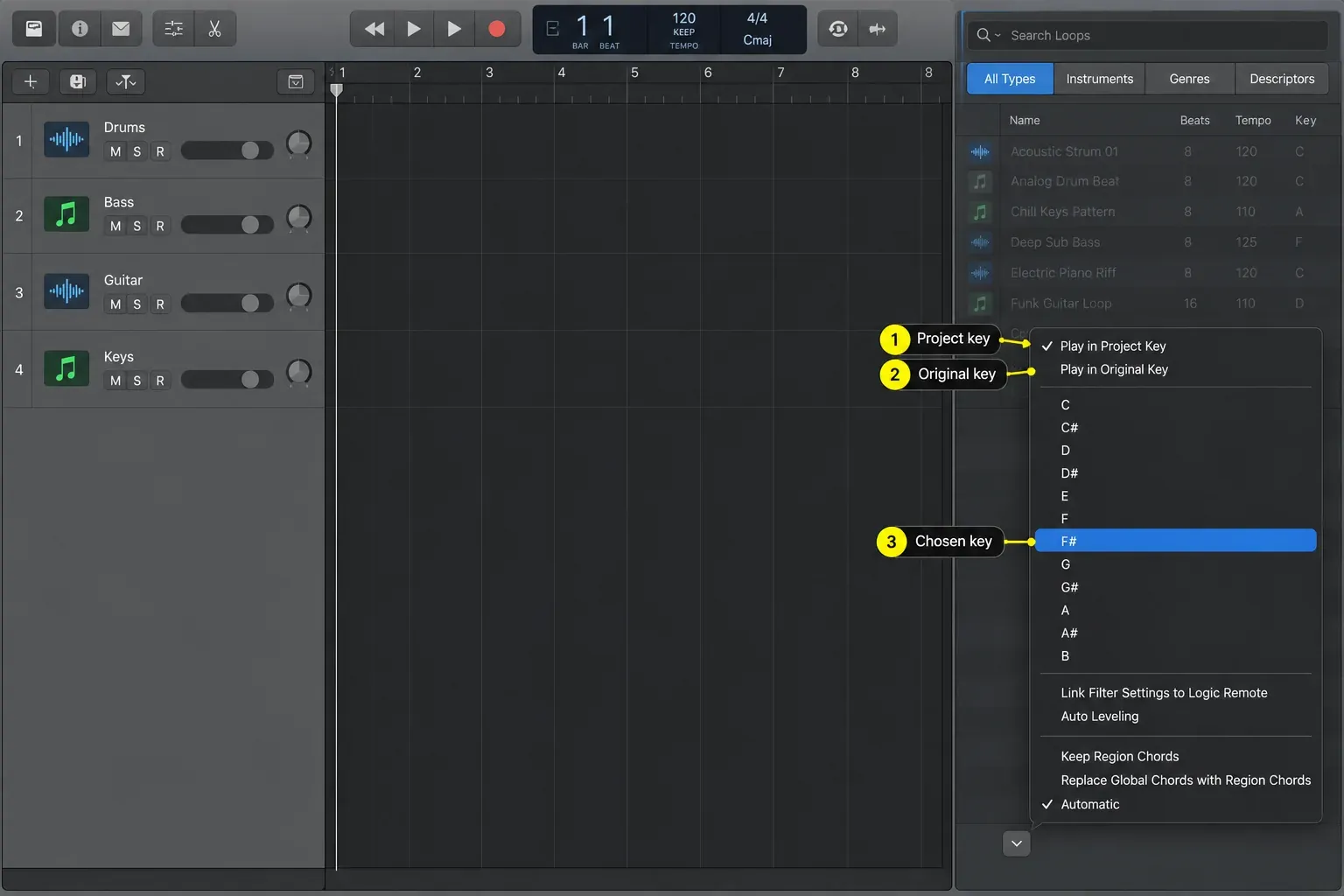Click the Acoustic Strum 01 loop icon

point(980,151)
